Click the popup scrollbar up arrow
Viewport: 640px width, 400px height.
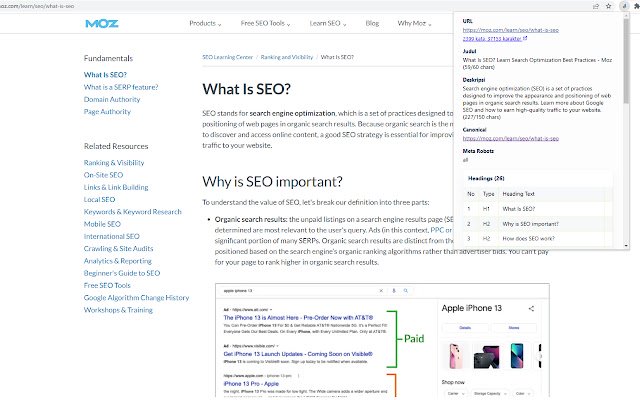[x=626, y=16]
